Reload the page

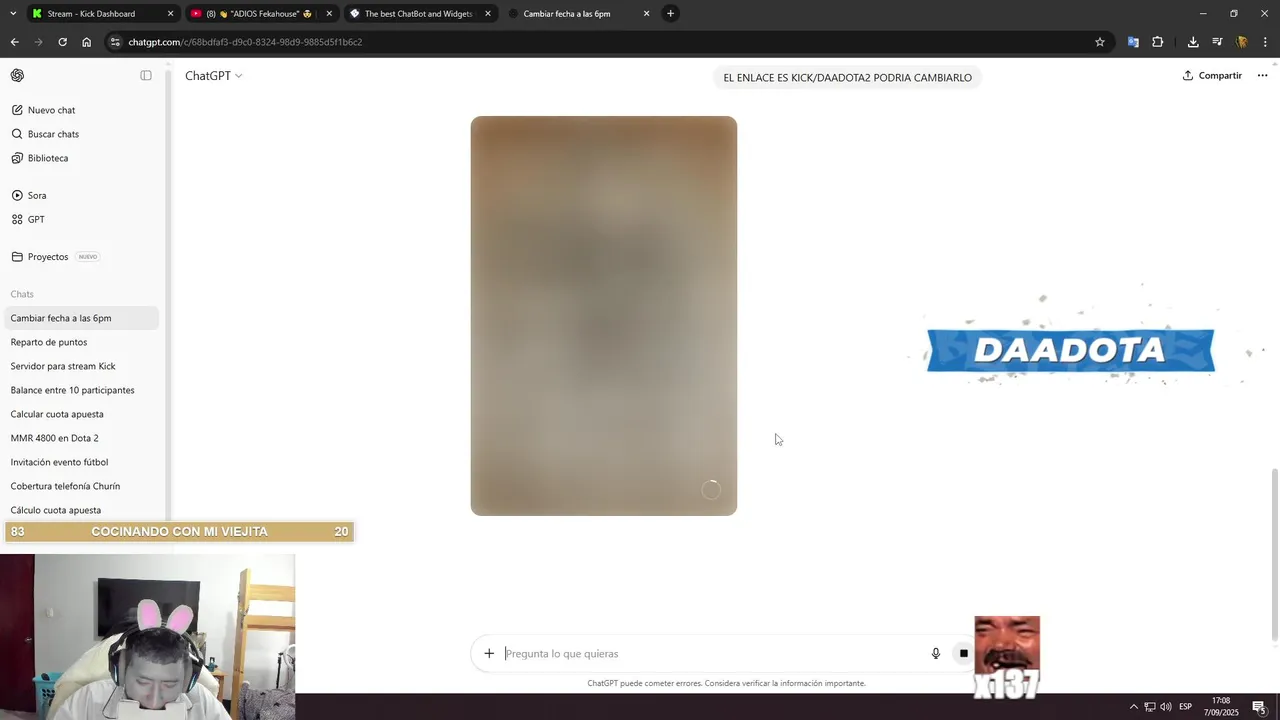(x=62, y=42)
